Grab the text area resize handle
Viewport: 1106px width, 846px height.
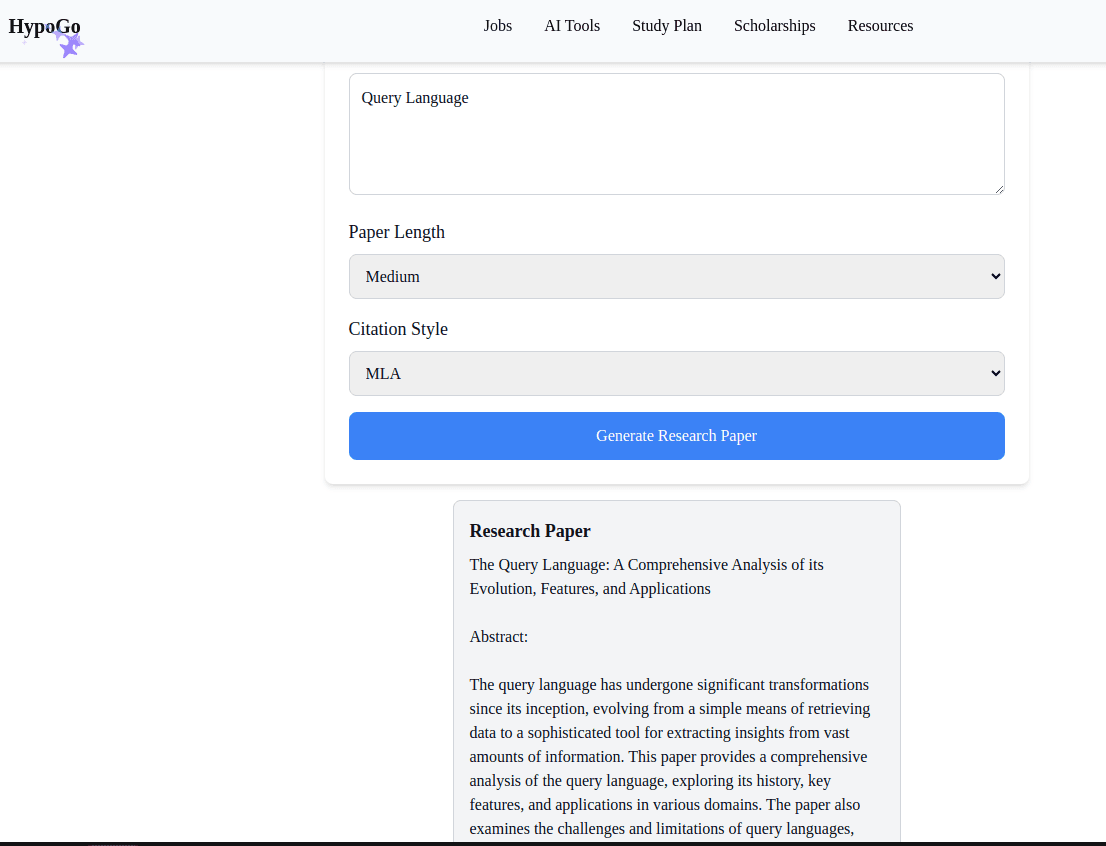tap(999, 189)
